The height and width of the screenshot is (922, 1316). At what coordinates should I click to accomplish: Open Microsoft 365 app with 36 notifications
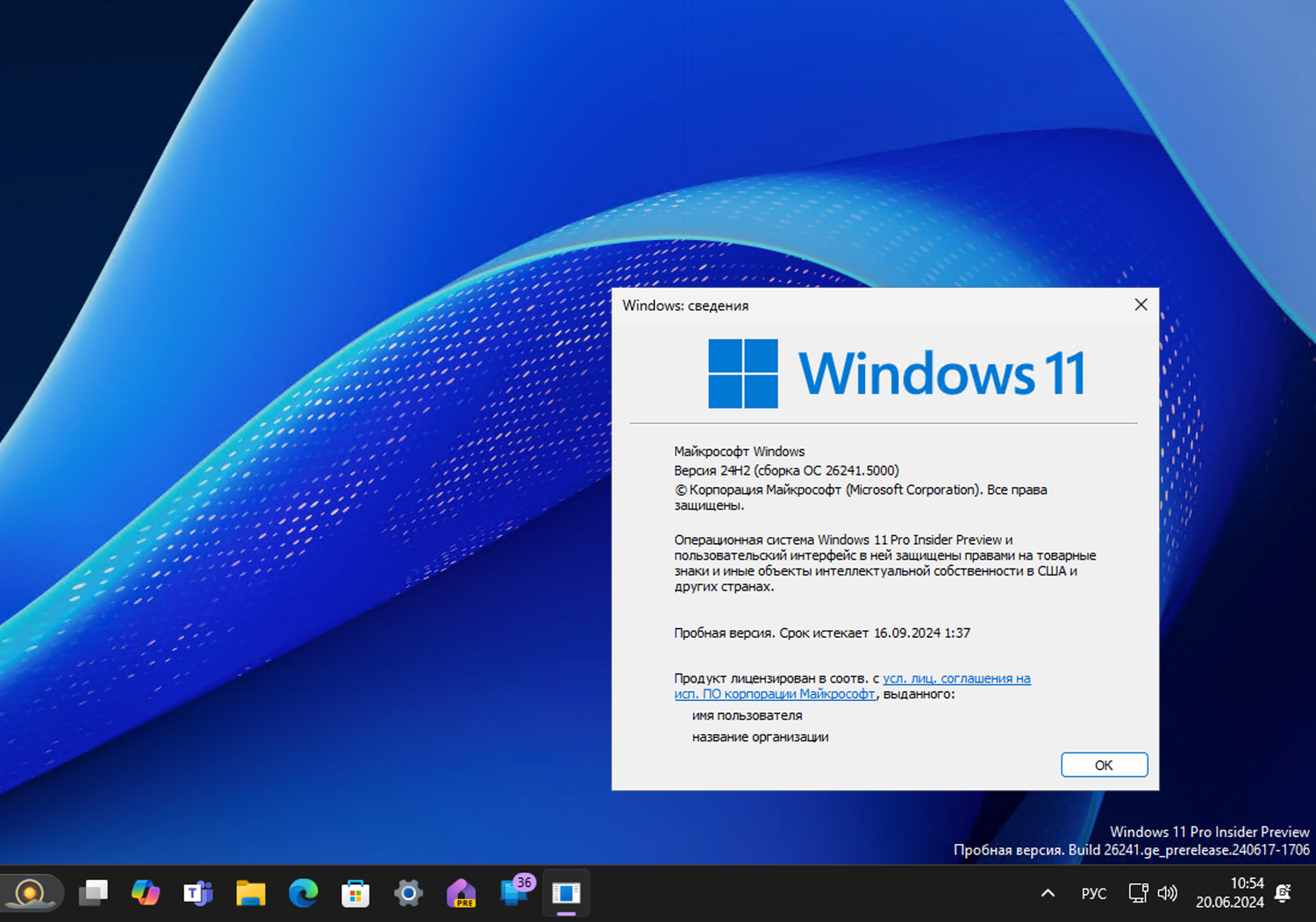click(514, 893)
